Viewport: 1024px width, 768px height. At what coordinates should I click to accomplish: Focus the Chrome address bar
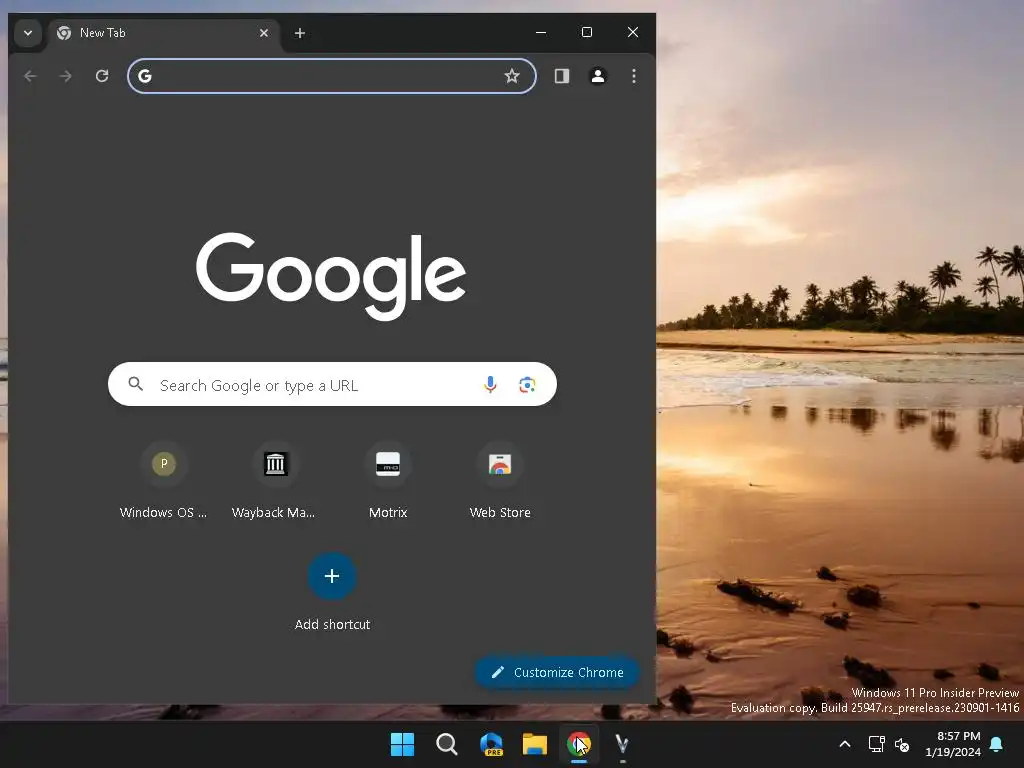pyautogui.click(x=332, y=76)
